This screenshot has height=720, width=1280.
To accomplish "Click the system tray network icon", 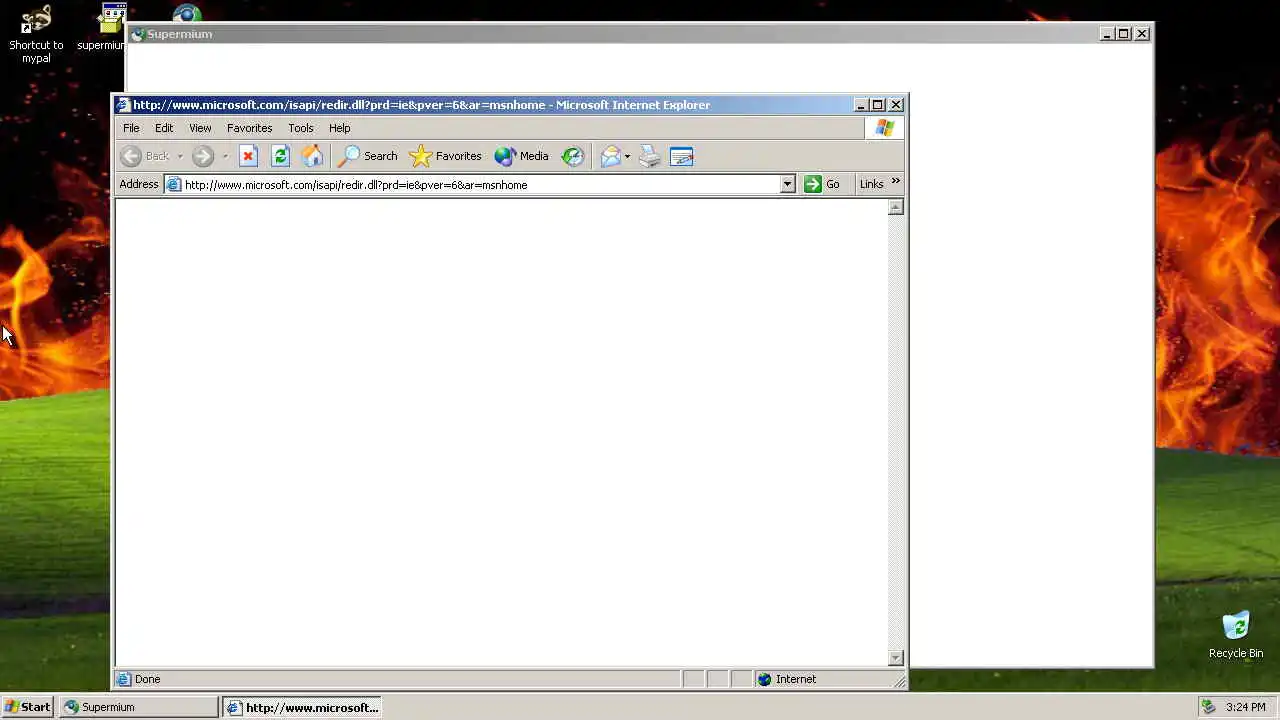I will point(1208,707).
